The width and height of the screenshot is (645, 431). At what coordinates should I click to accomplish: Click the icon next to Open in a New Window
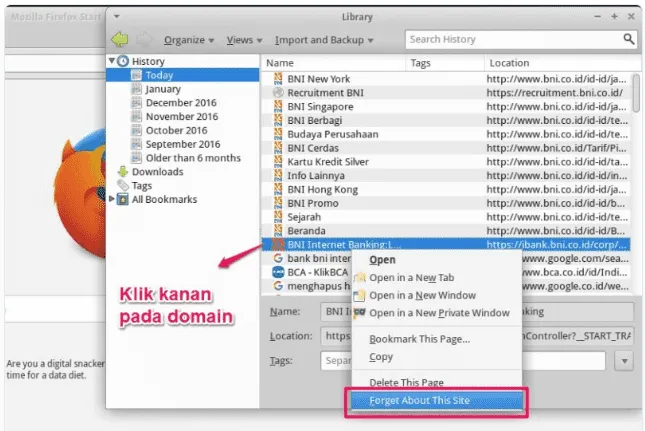(x=360, y=295)
